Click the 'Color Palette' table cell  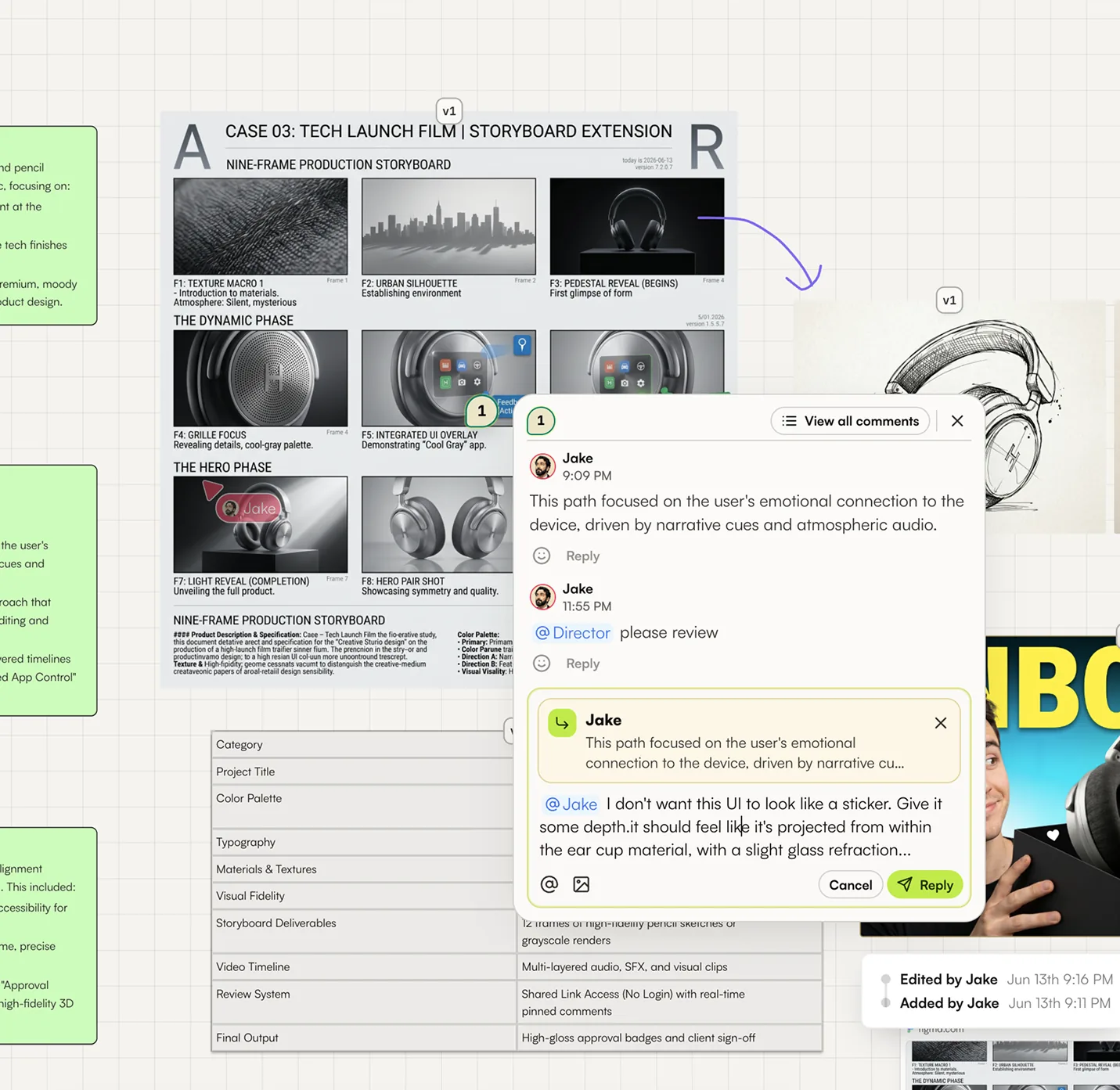click(x=362, y=807)
